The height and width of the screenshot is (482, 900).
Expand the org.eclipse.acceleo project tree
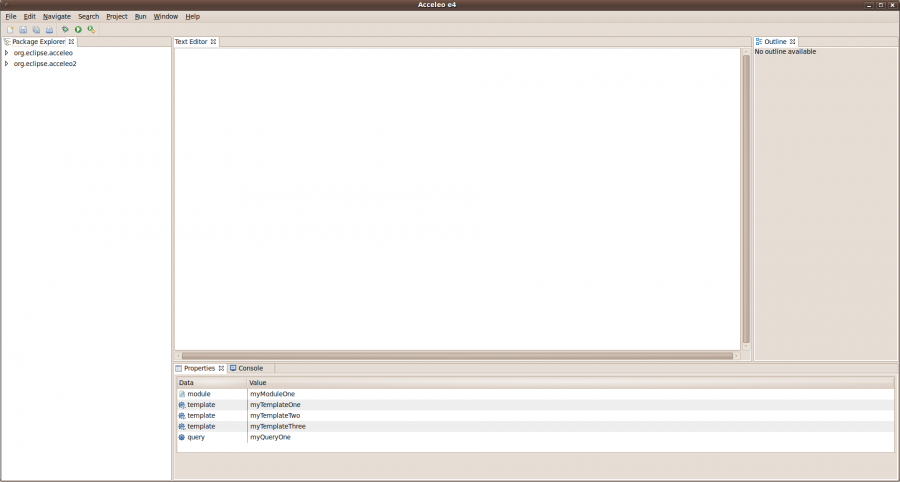(x=7, y=53)
